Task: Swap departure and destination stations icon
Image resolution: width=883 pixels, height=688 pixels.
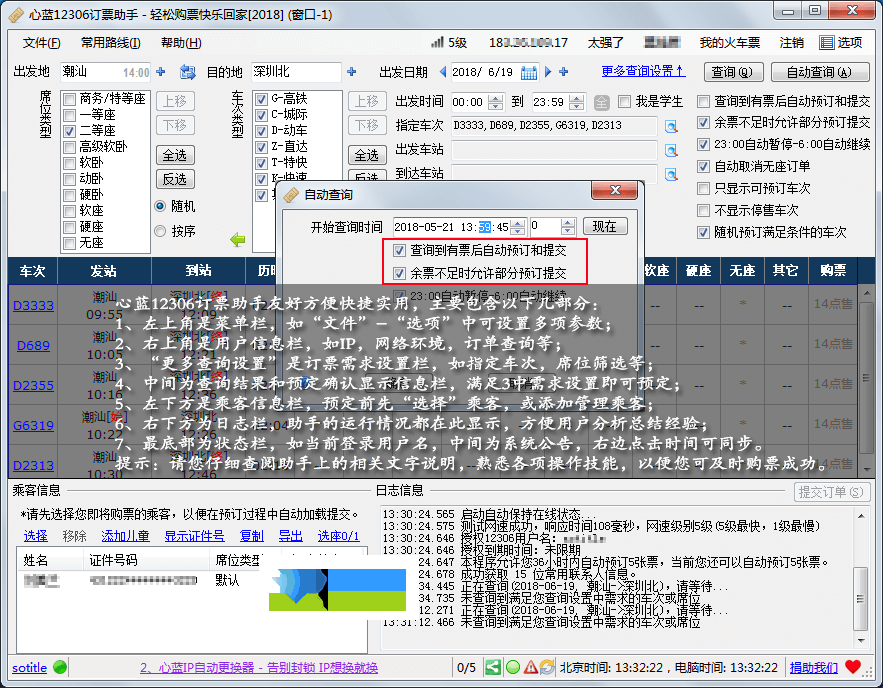Action: click(x=187, y=72)
